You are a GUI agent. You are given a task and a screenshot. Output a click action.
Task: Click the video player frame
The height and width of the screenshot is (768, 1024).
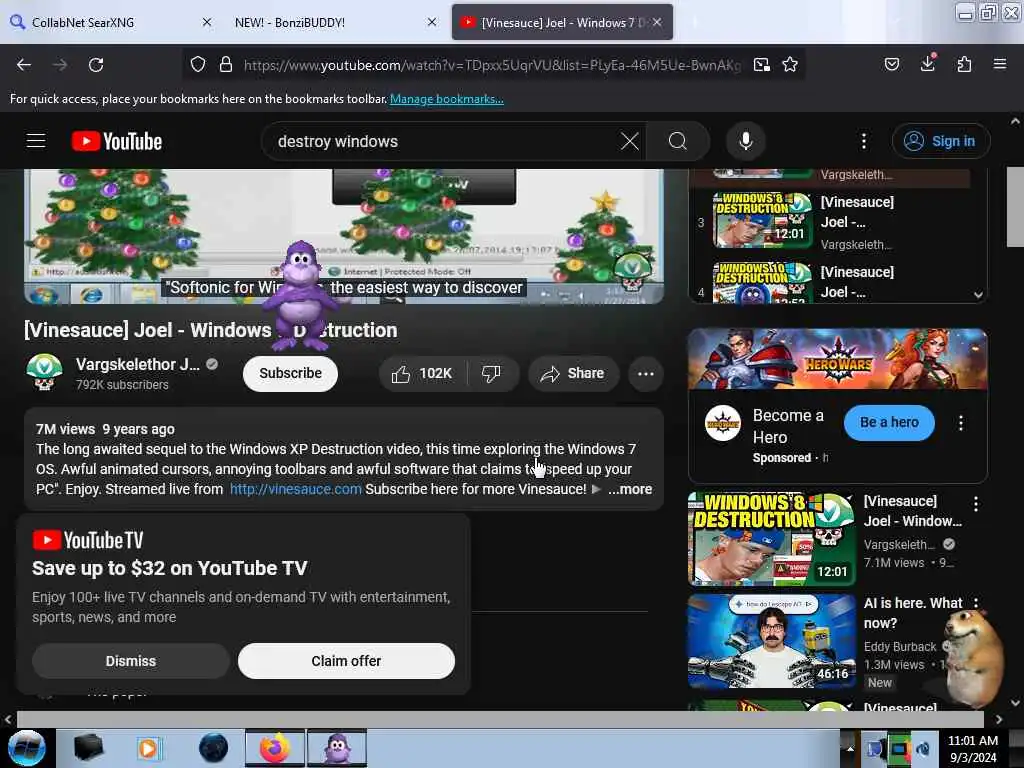click(344, 235)
